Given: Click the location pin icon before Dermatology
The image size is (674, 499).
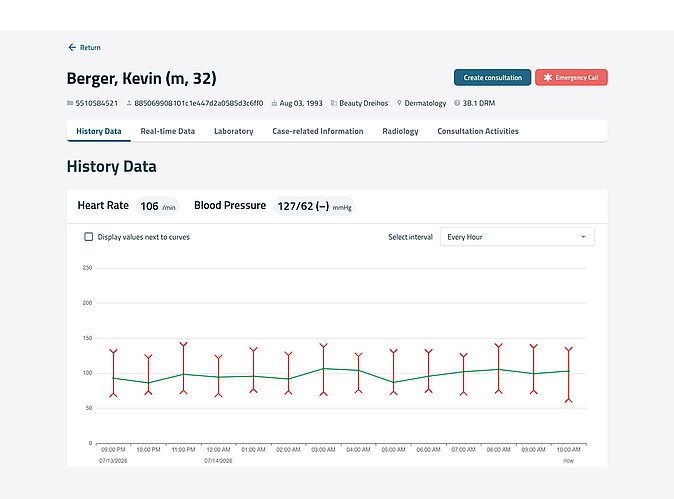Looking at the screenshot, I should point(399,103).
